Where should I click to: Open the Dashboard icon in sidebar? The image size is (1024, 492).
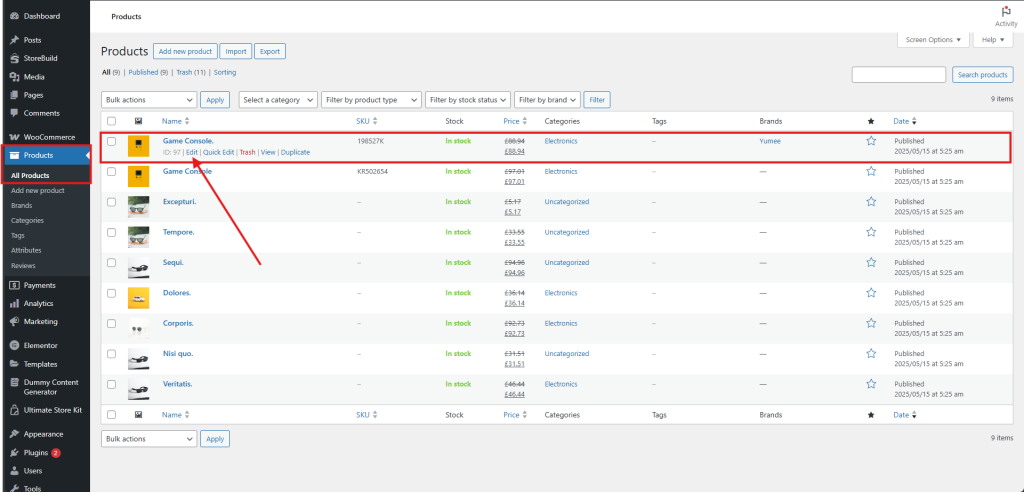point(14,16)
